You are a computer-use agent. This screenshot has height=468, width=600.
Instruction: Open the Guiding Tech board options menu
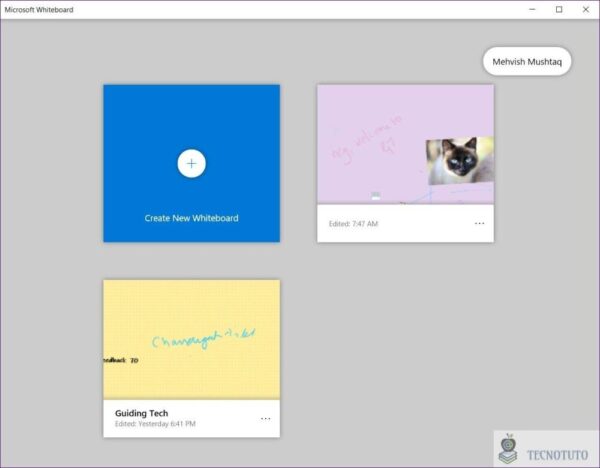point(266,419)
